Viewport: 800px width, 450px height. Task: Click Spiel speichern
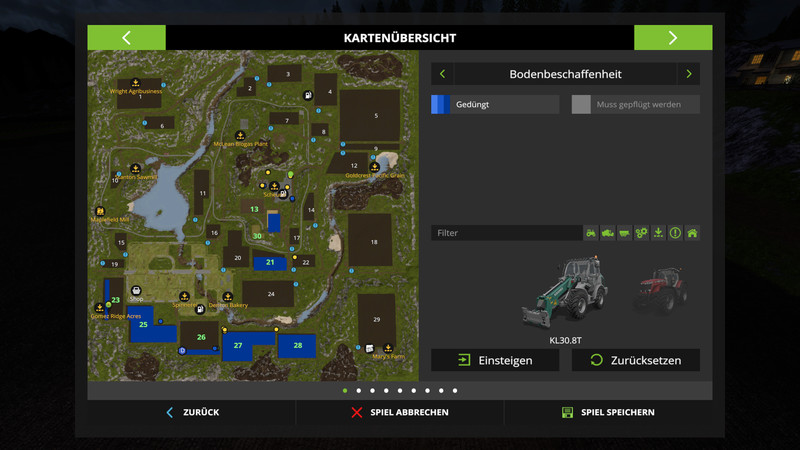608,412
